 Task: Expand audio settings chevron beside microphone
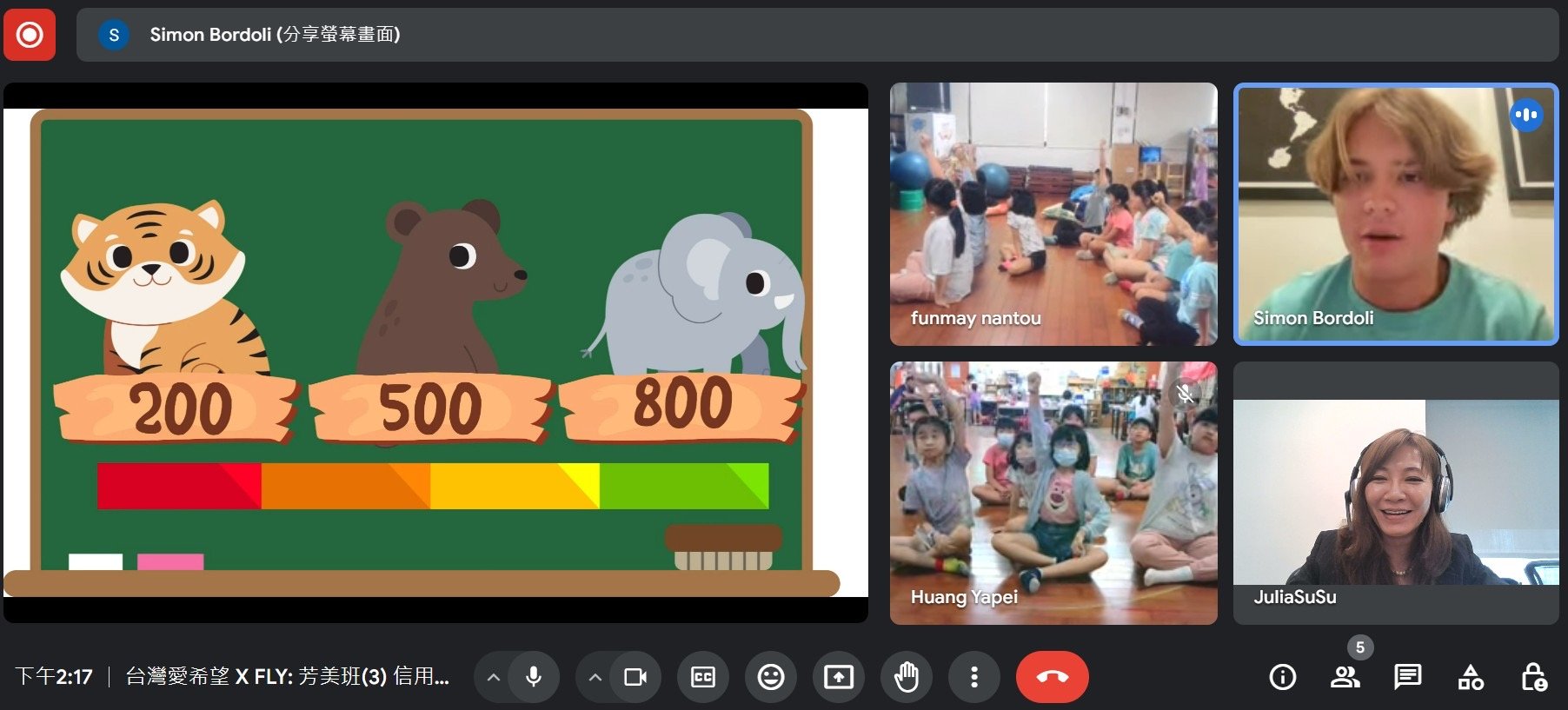point(493,677)
